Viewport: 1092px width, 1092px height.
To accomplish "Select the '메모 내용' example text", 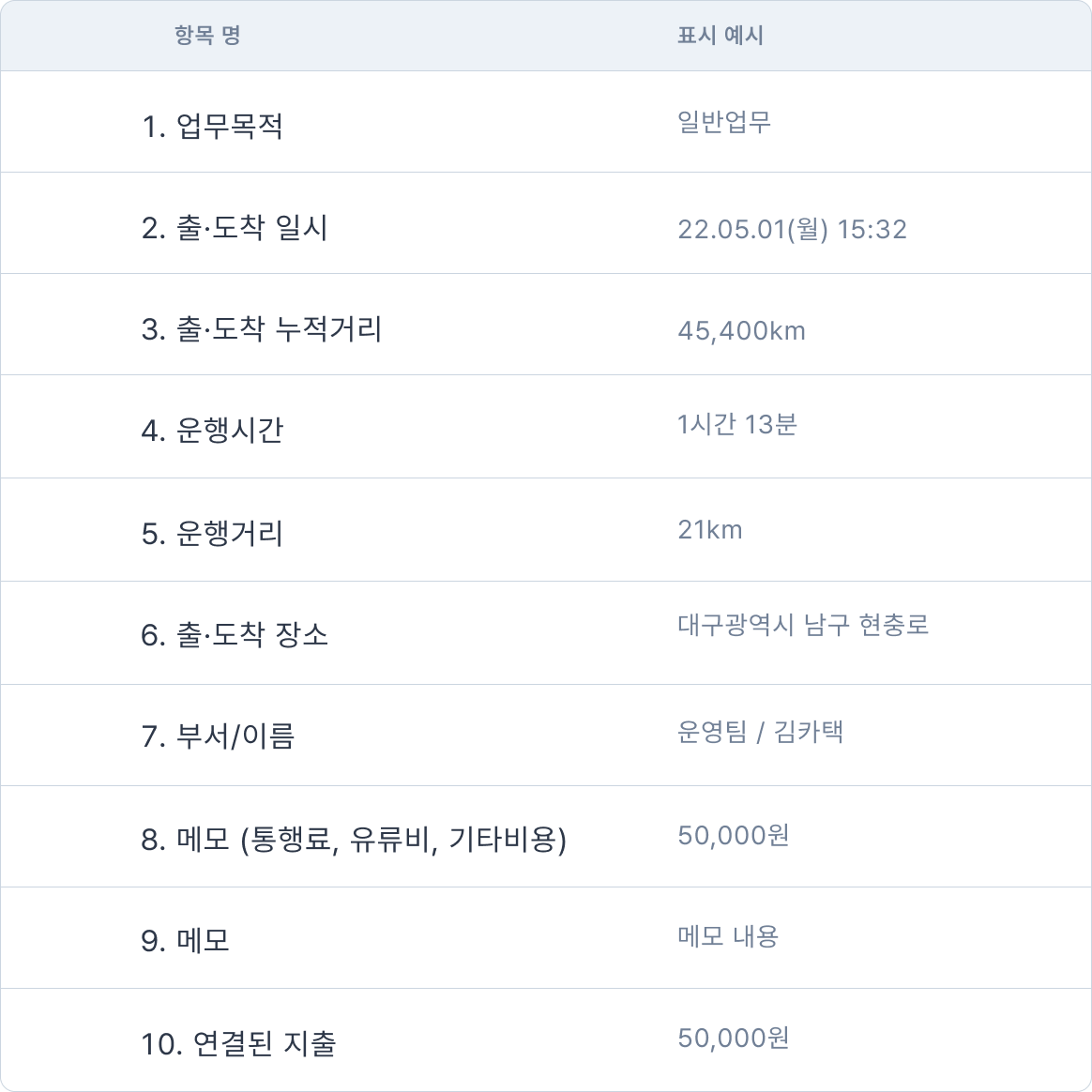I will 728,936.
